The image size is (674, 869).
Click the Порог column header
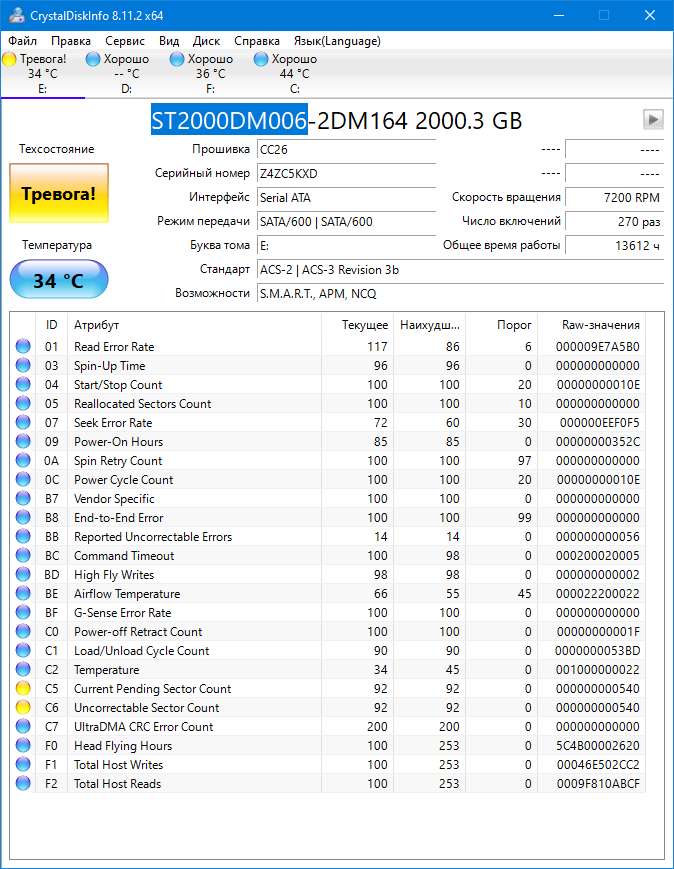pos(501,325)
